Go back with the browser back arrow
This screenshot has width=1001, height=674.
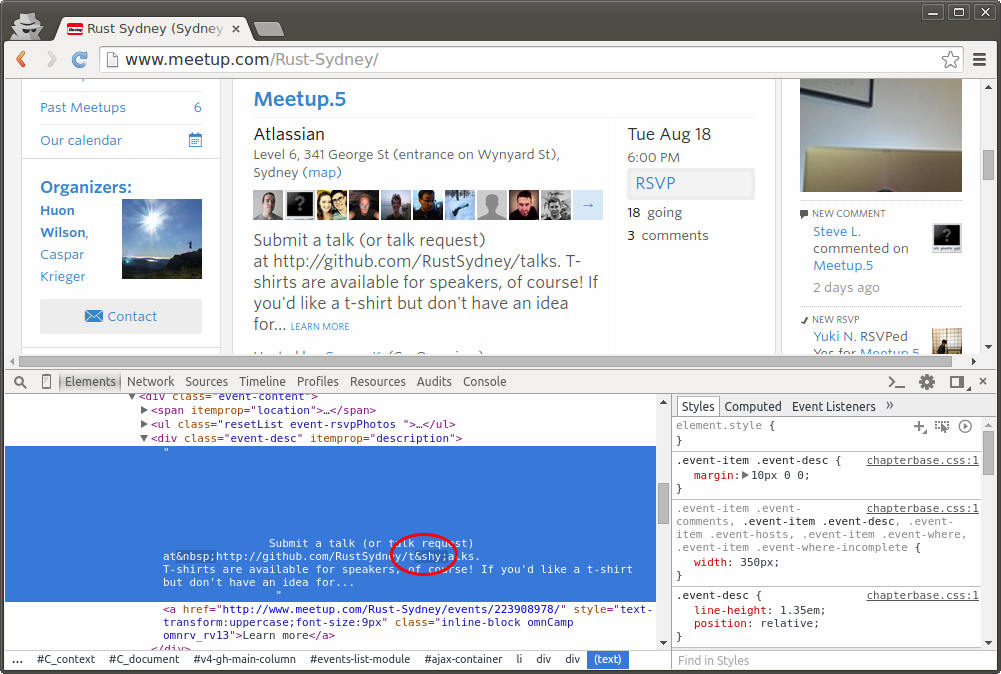click(x=22, y=59)
